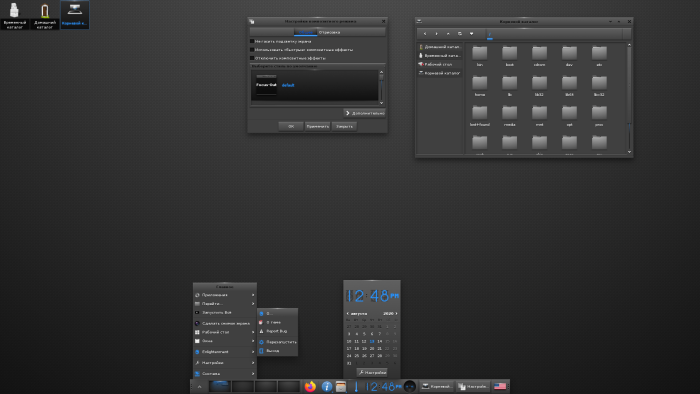Expand the Система submenu arrow

click(x=253, y=373)
